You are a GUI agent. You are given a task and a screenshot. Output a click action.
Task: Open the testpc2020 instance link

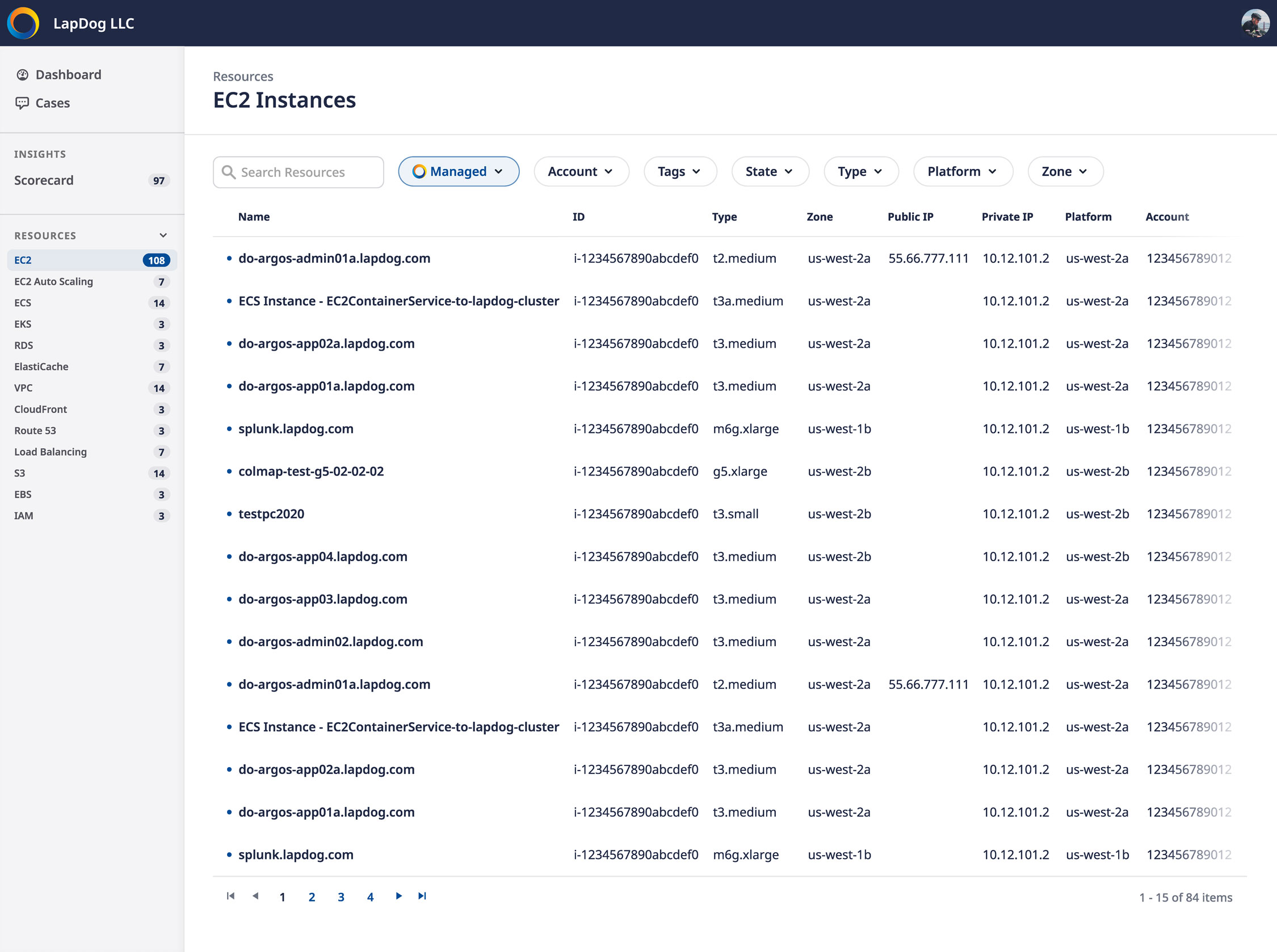(271, 514)
